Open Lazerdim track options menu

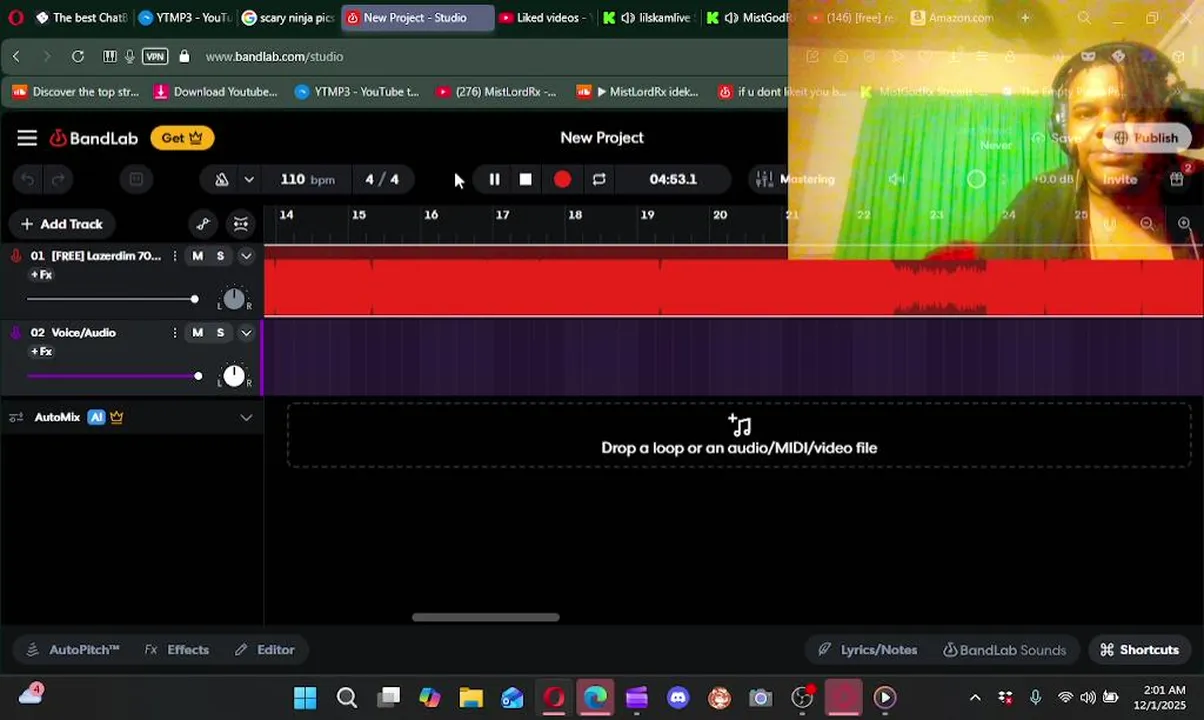[175, 256]
